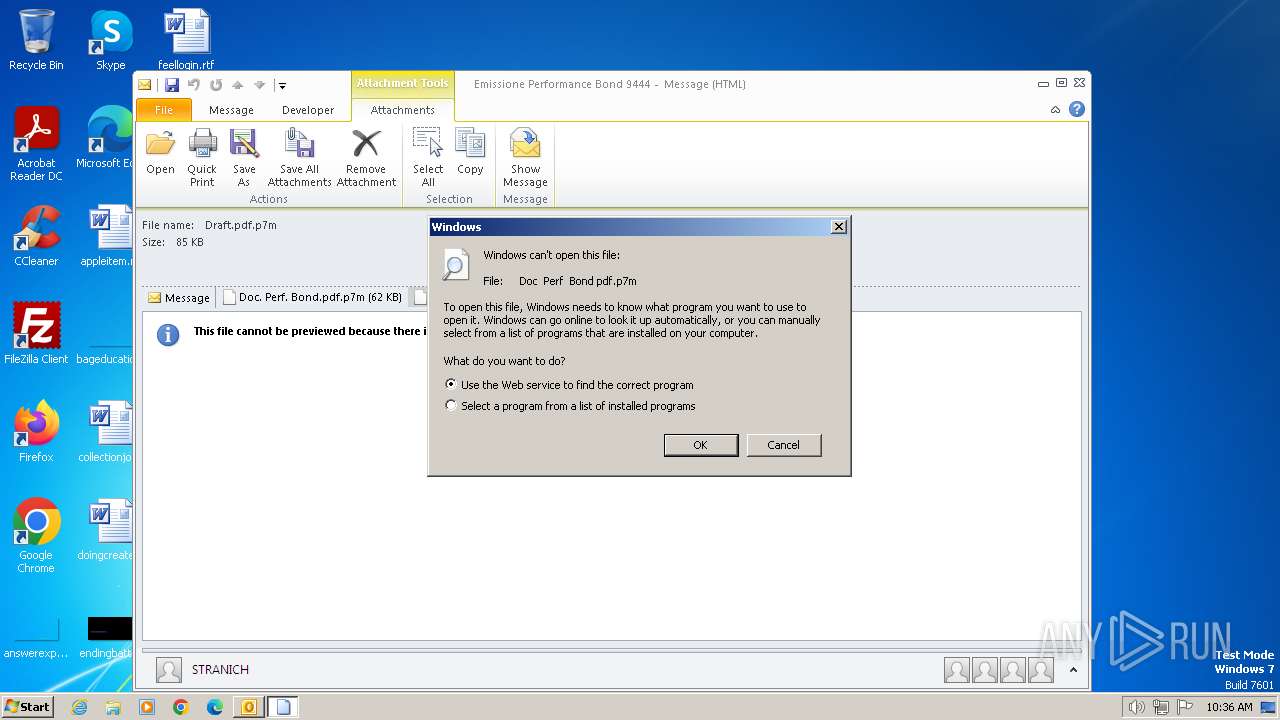Click the Show desktop button
The image size is (1280, 720).
tap(1270, 707)
